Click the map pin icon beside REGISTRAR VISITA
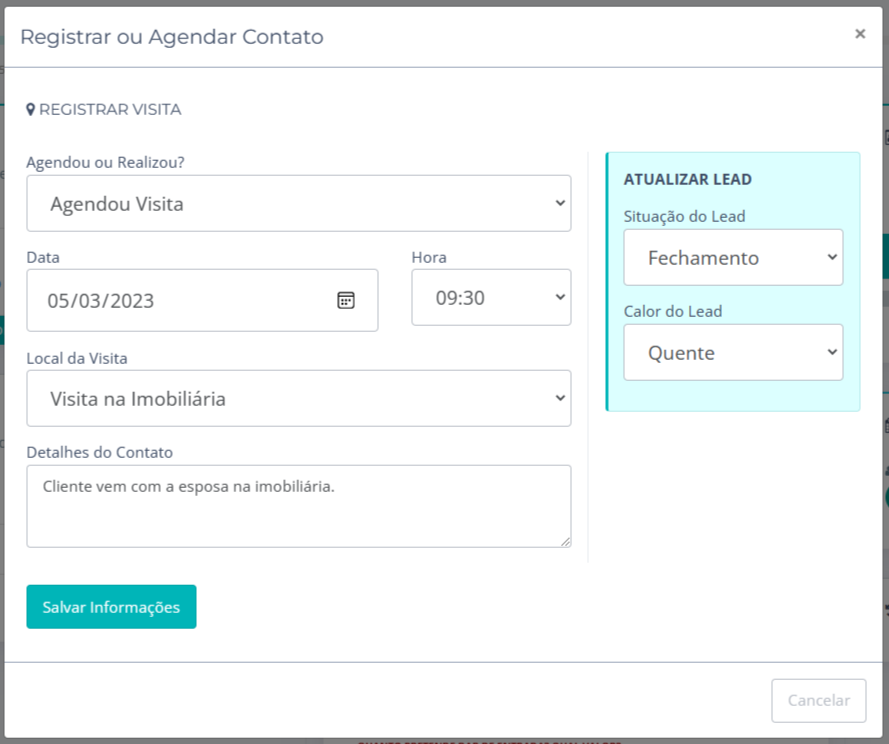889x744 pixels. [x=31, y=110]
